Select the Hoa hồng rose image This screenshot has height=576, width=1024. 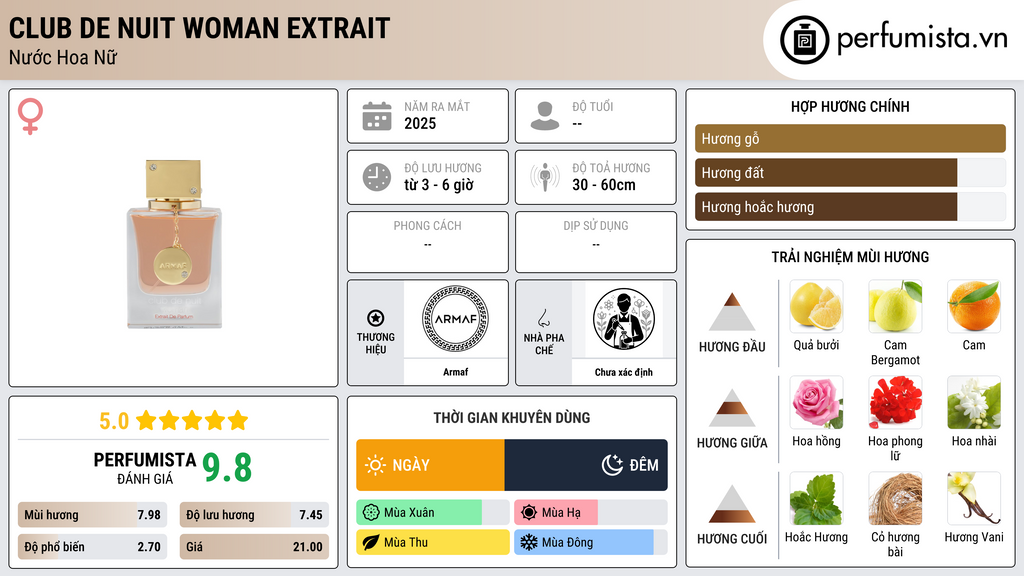tap(816, 402)
